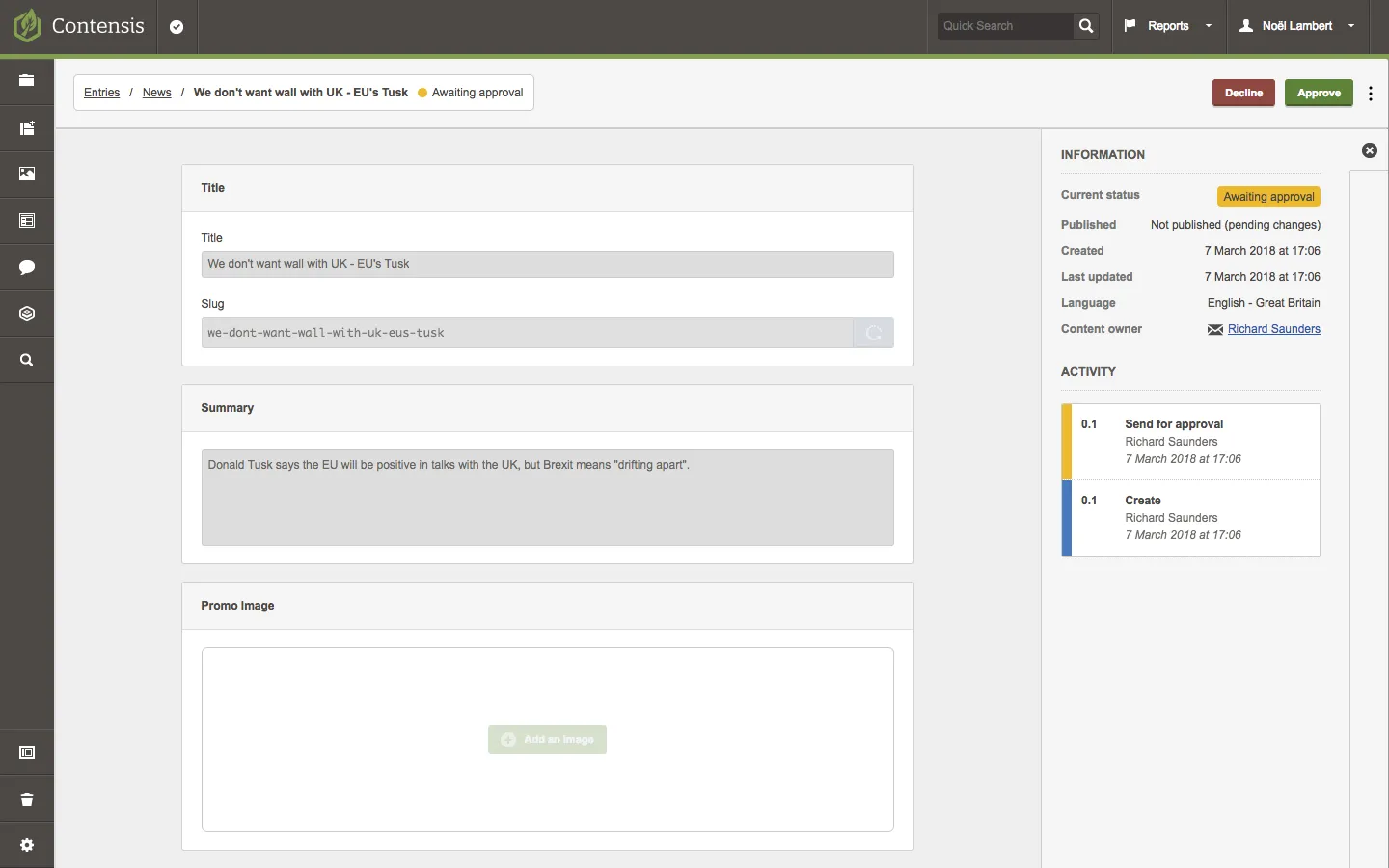Click the Quick Search magnifier button
The height and width of the screenshot is (868, 1389).
1086,26
